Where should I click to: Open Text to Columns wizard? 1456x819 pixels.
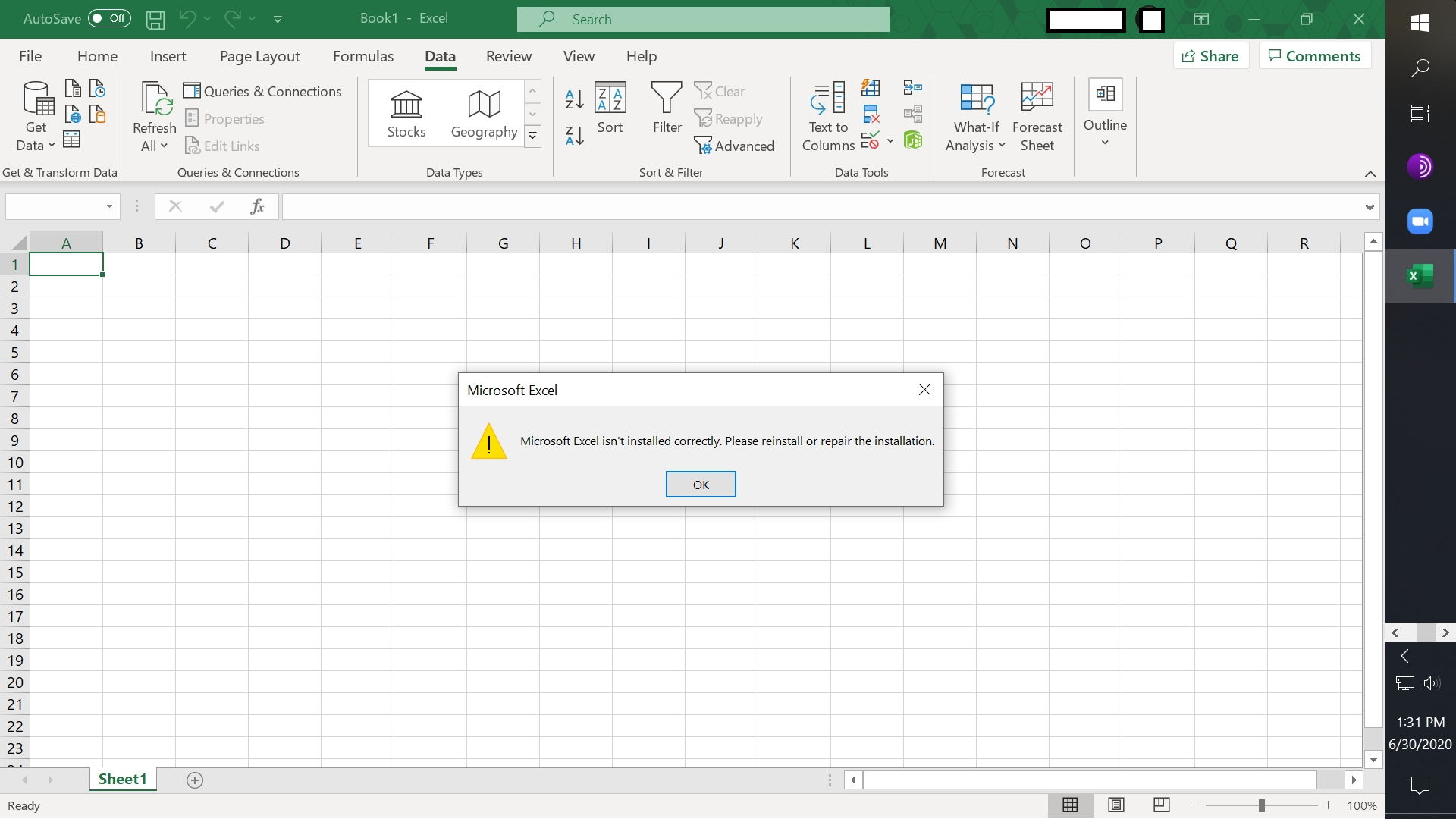(x=828, y=117)
